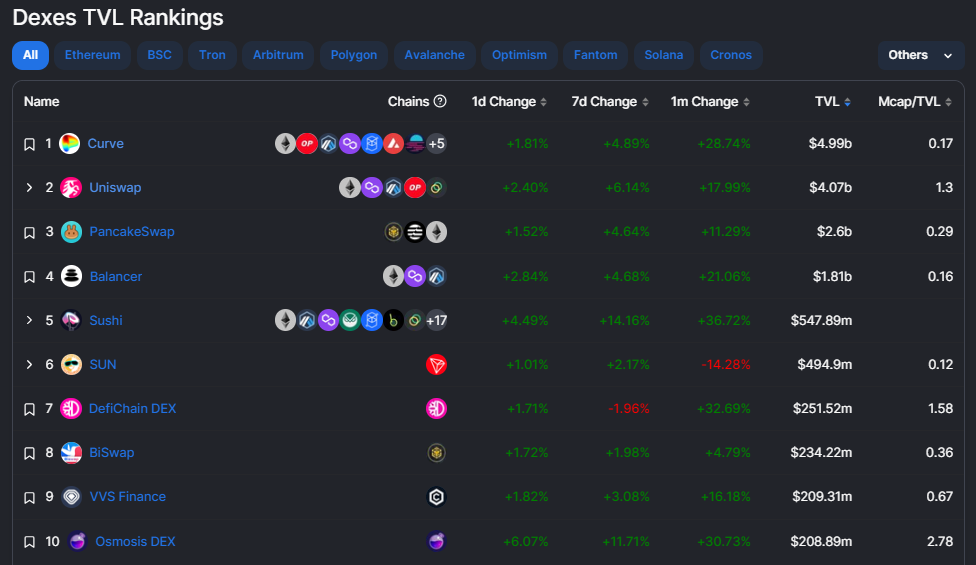Viewport: 976px width, 565px height.
Task: Filter by Avalanche chain
Action: tap(434, 55)
